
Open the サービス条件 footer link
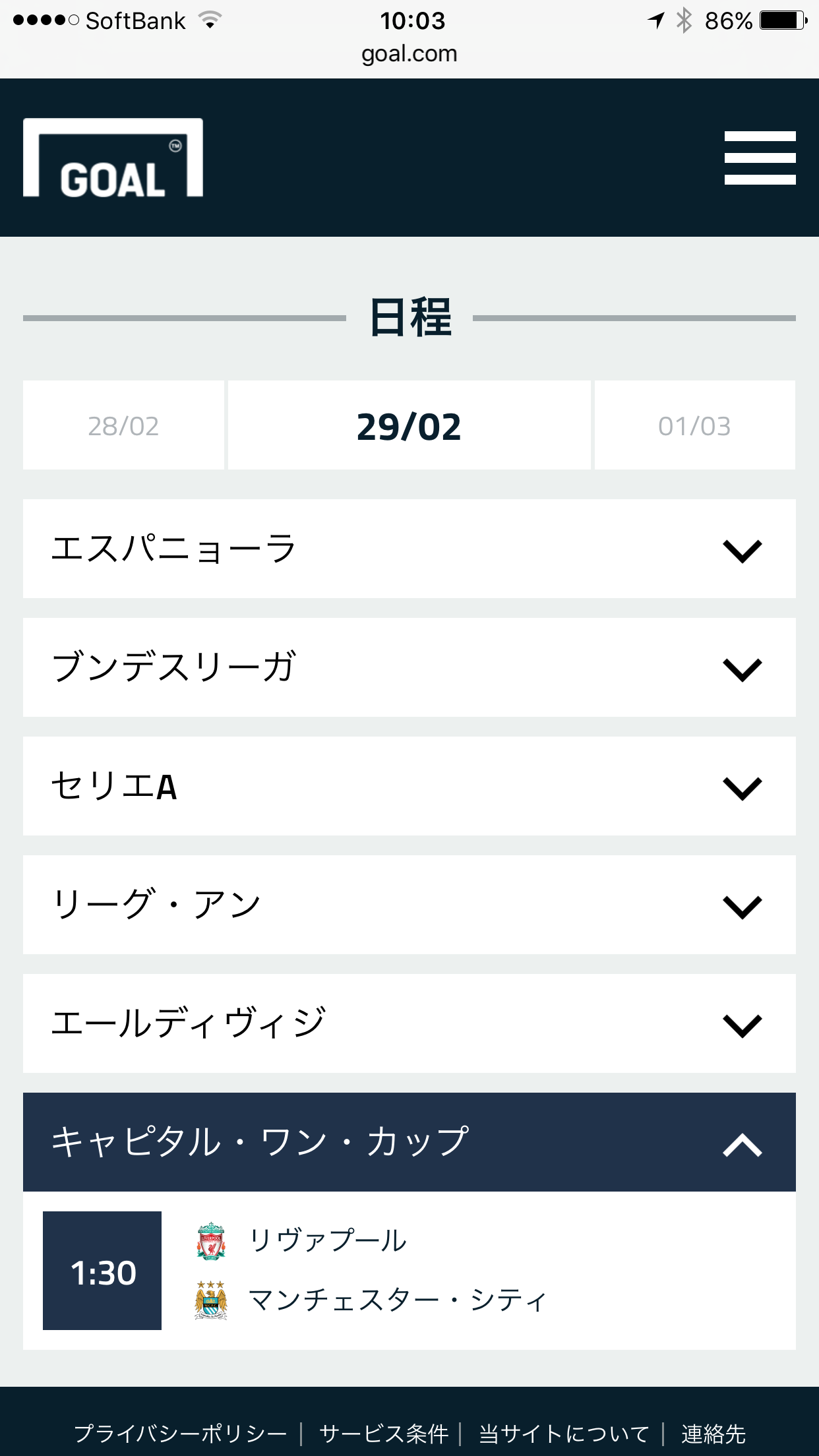pos(383,1434)
